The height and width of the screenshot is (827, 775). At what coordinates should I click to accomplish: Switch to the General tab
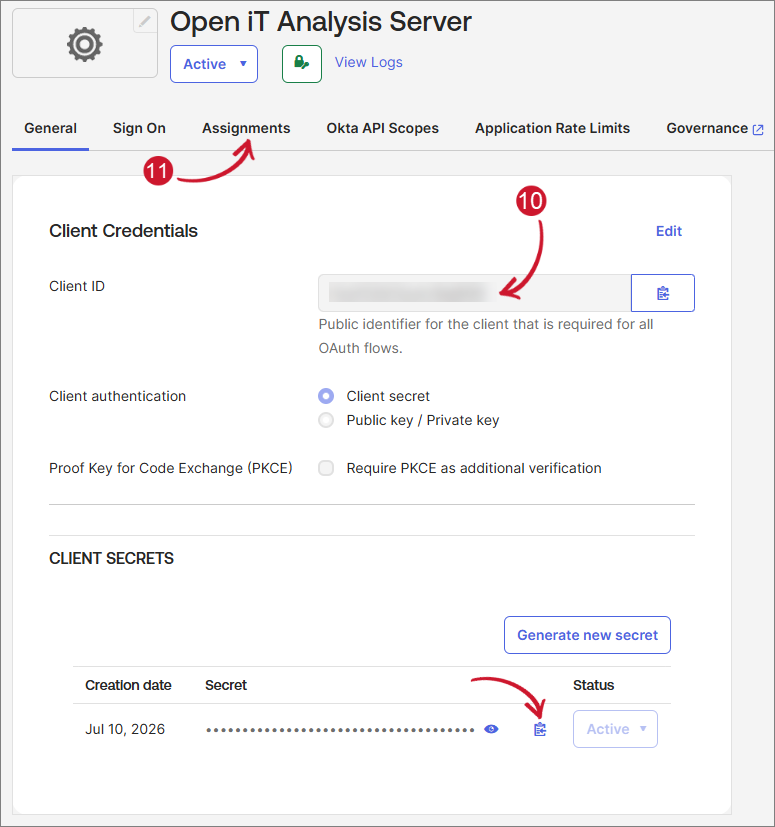[x=51, y=128]
